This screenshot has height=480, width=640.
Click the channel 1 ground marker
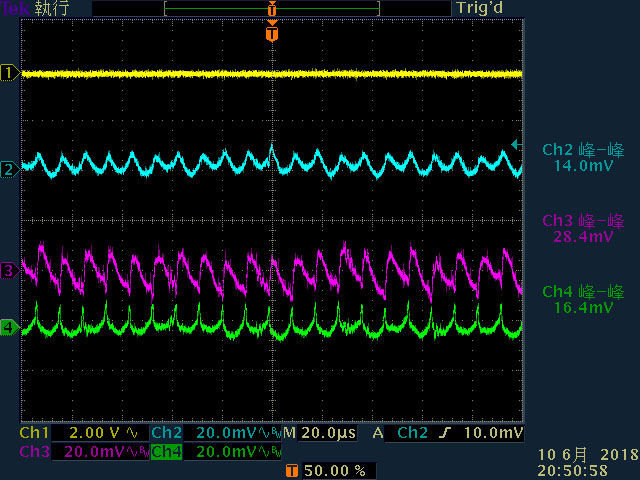10,73
